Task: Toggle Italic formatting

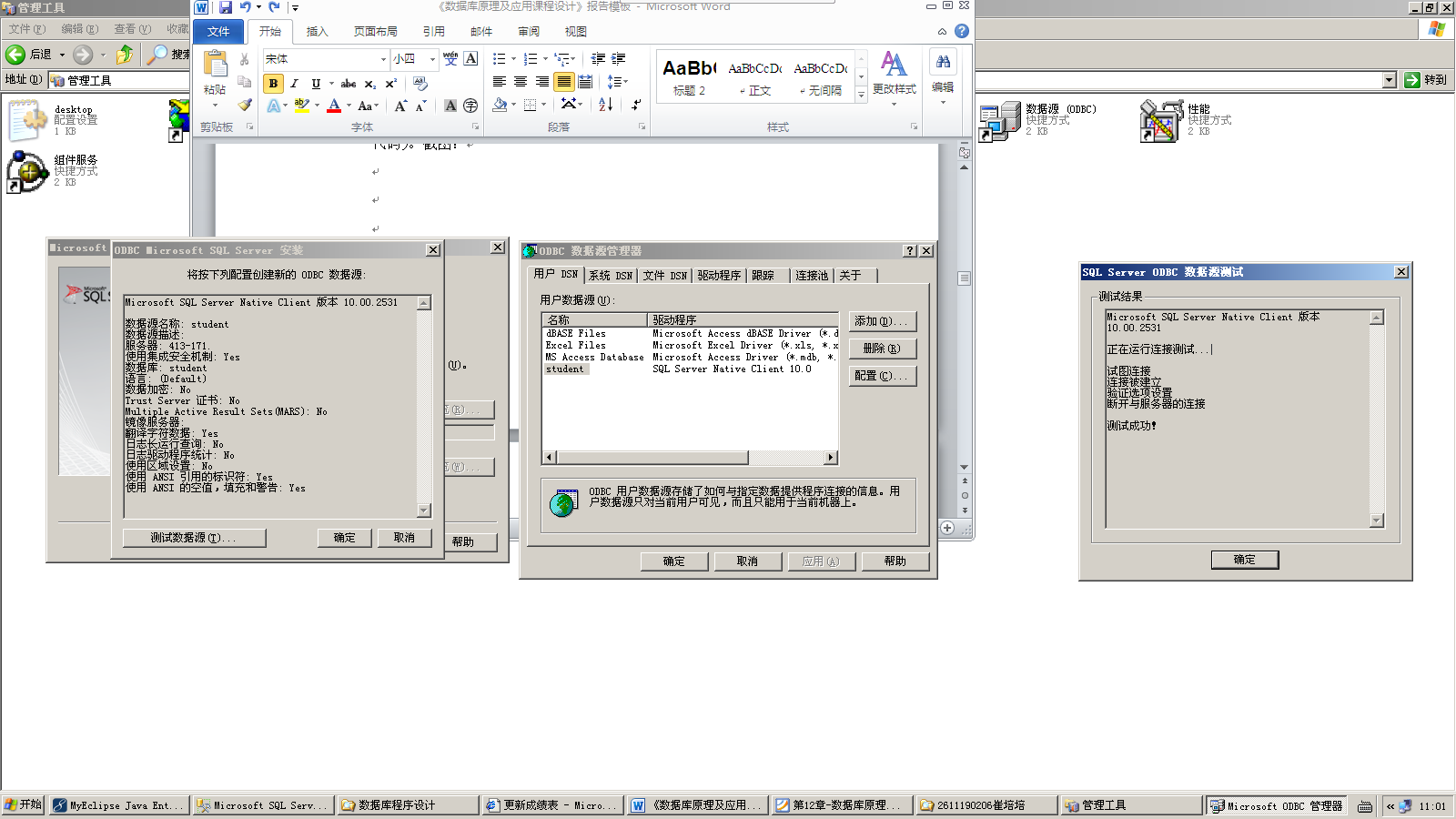Action: point(294,83)
